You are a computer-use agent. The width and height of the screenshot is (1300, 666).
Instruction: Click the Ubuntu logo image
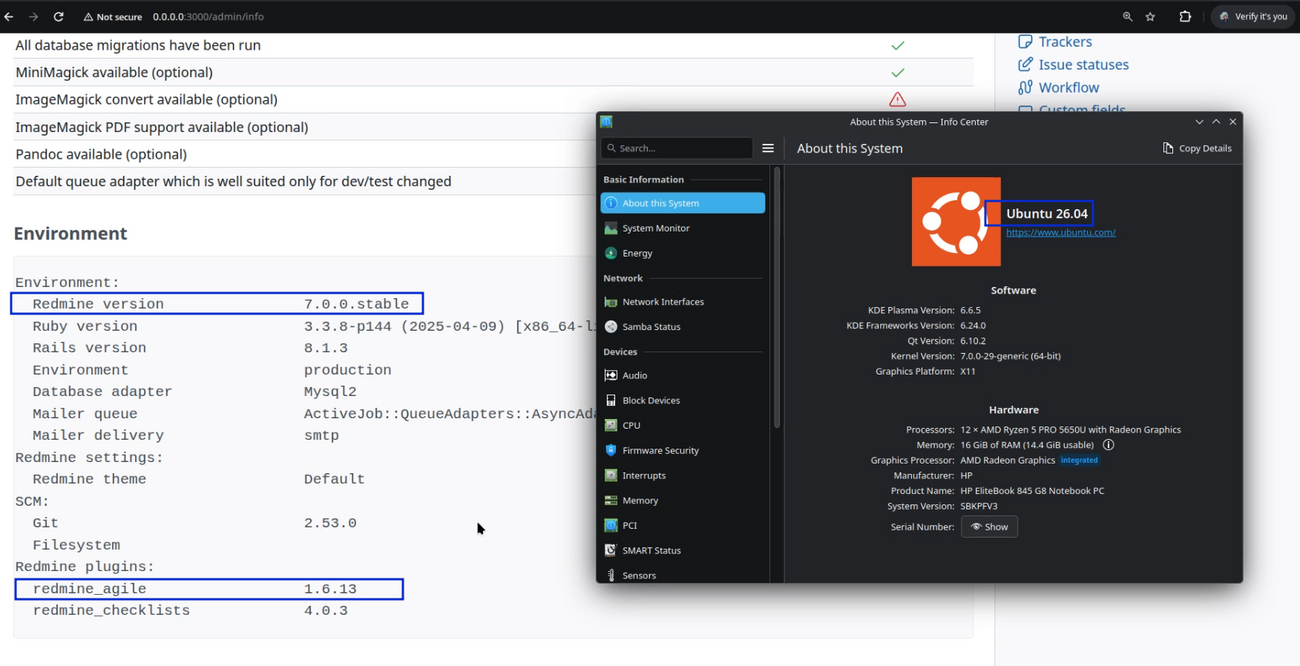click(956, 222)
